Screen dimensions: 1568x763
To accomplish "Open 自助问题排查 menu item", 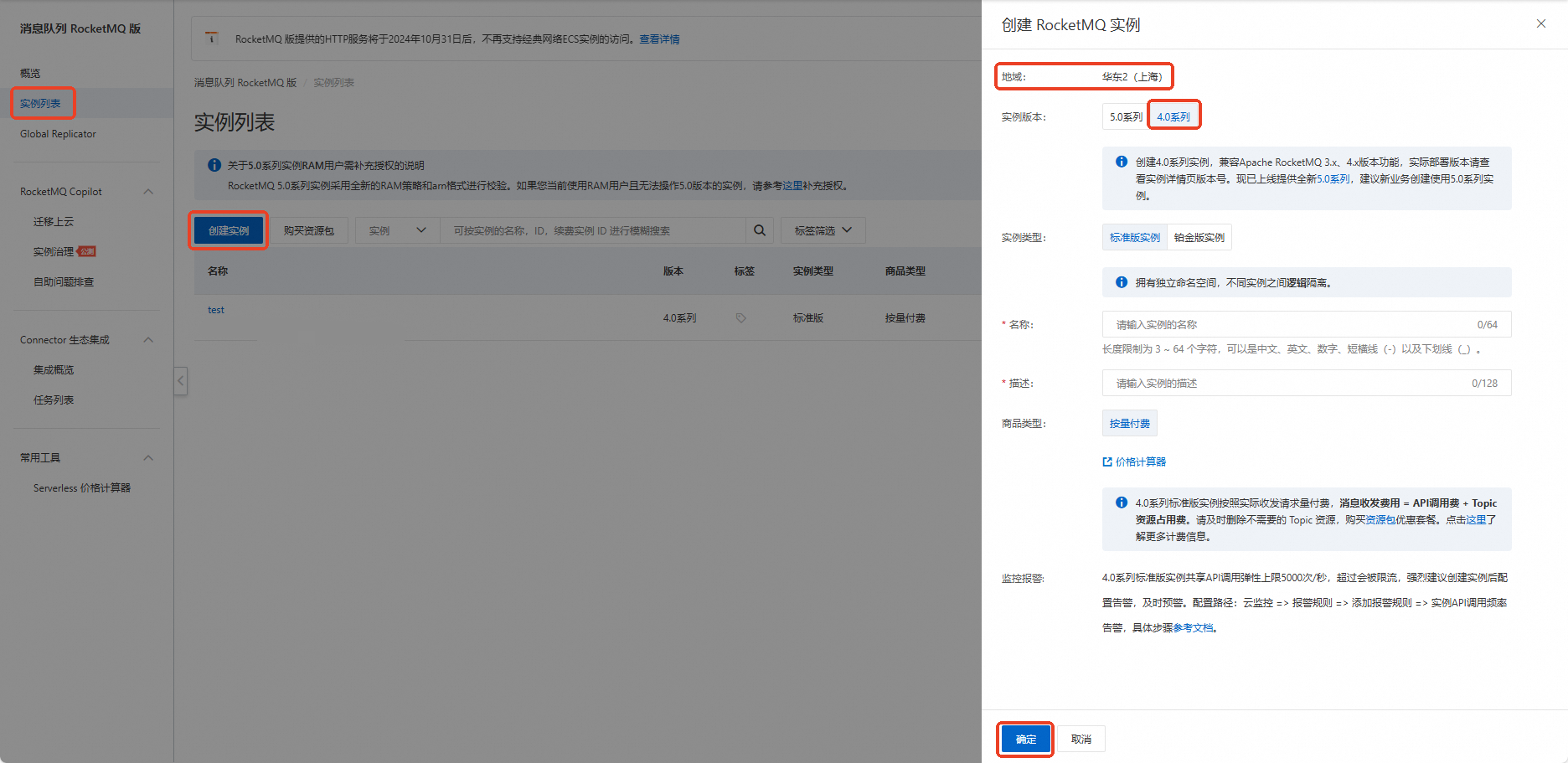I will tap(64, 281).
